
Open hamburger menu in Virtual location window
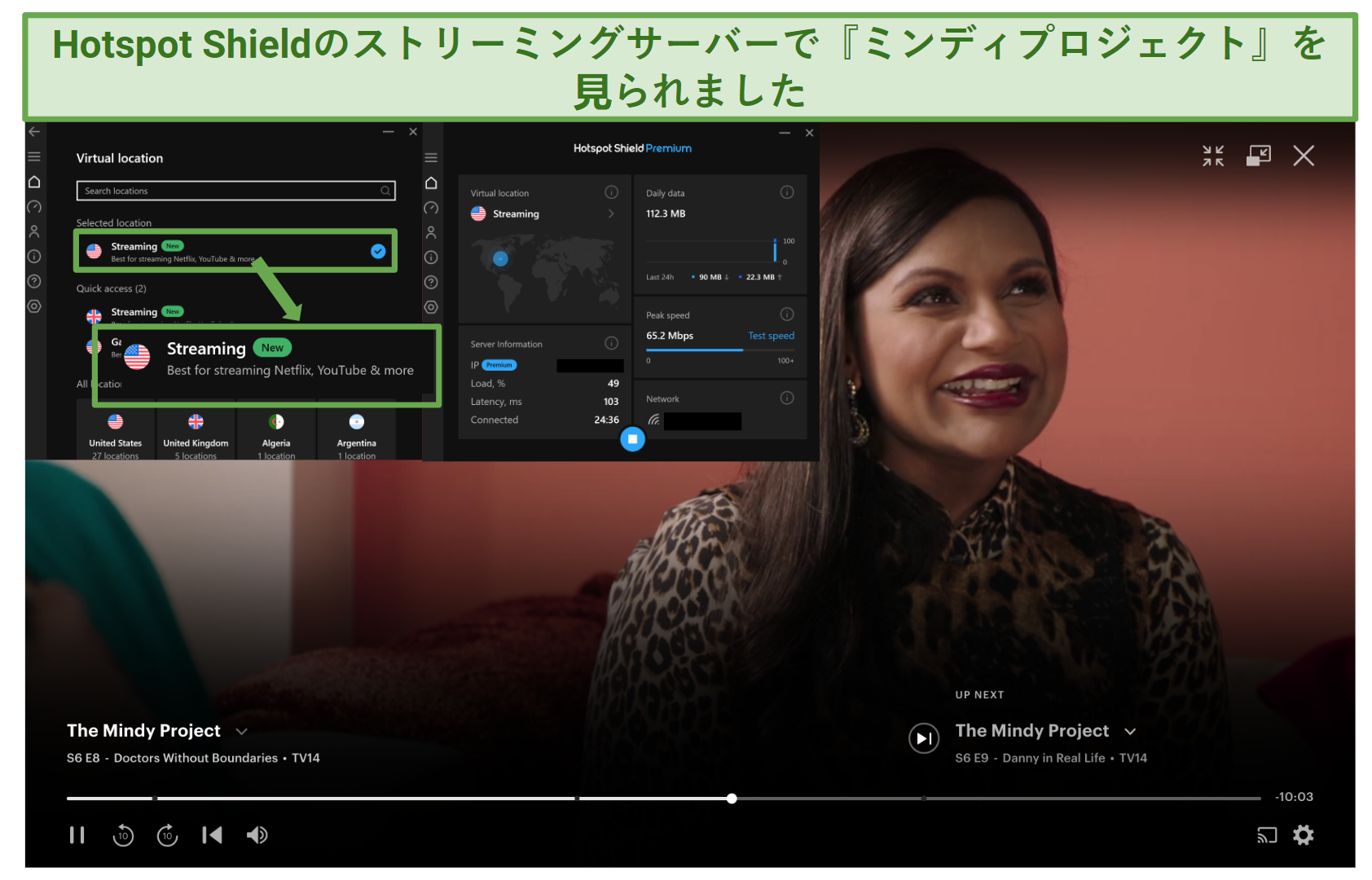click(34, 156)
